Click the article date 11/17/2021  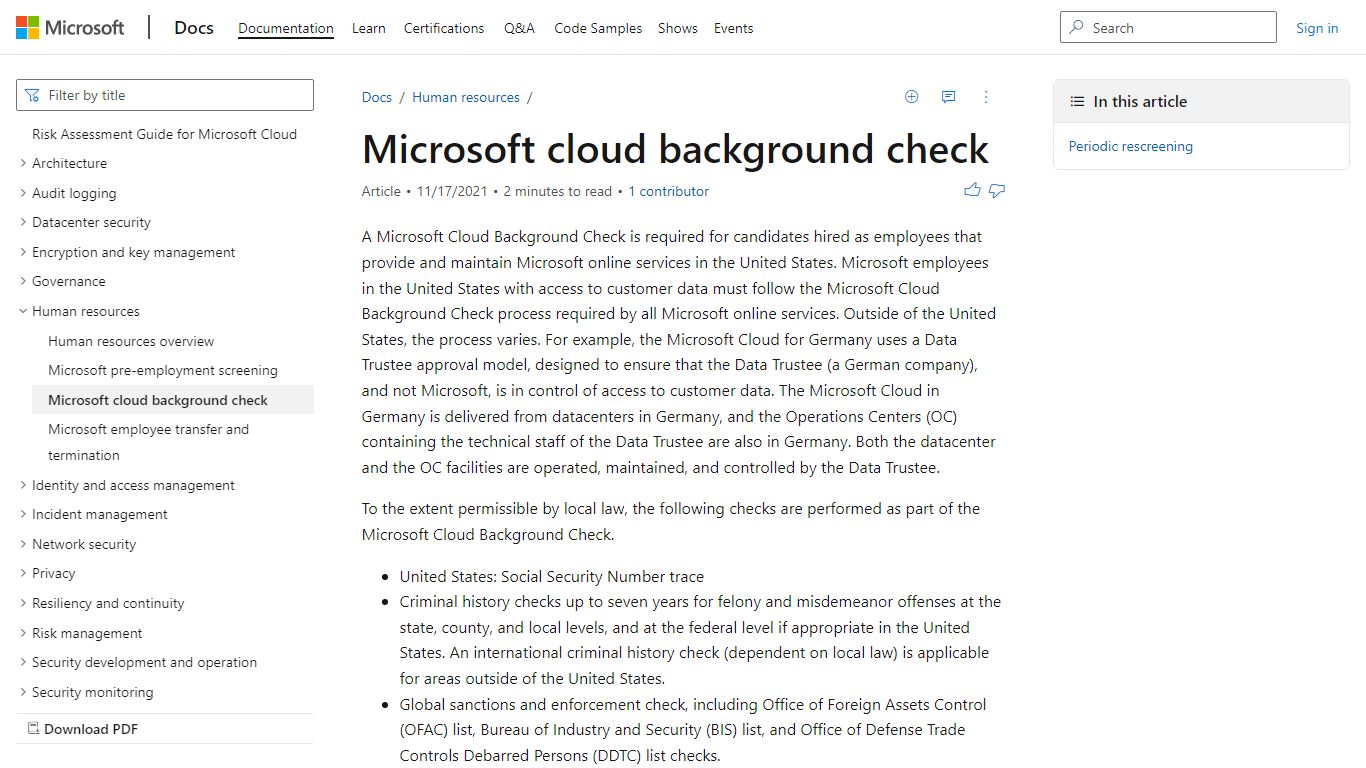pos(452,191)
